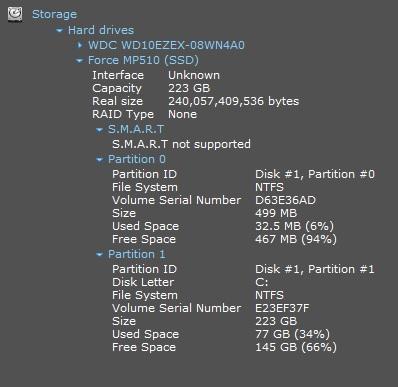
Task: Select the S.M.A.R.T heading label
Action: tap(136, 129)
